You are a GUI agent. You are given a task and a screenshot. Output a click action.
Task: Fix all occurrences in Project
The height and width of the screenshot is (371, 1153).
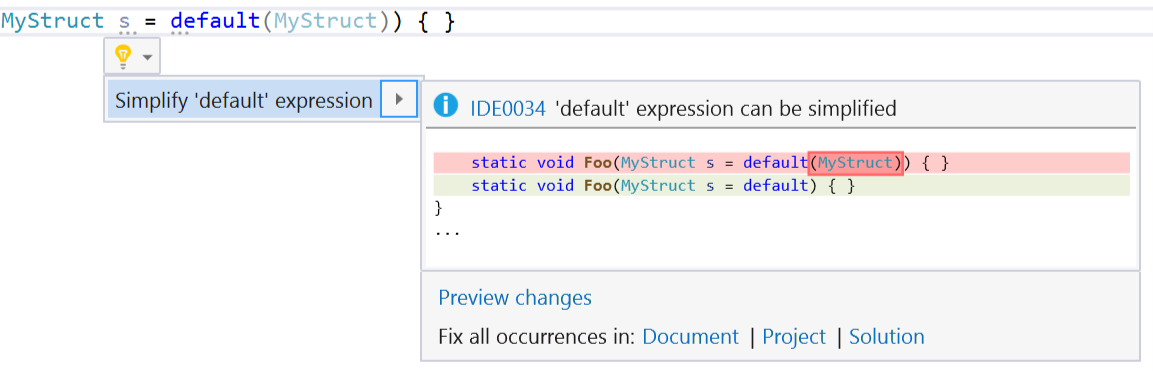point(794,336)
